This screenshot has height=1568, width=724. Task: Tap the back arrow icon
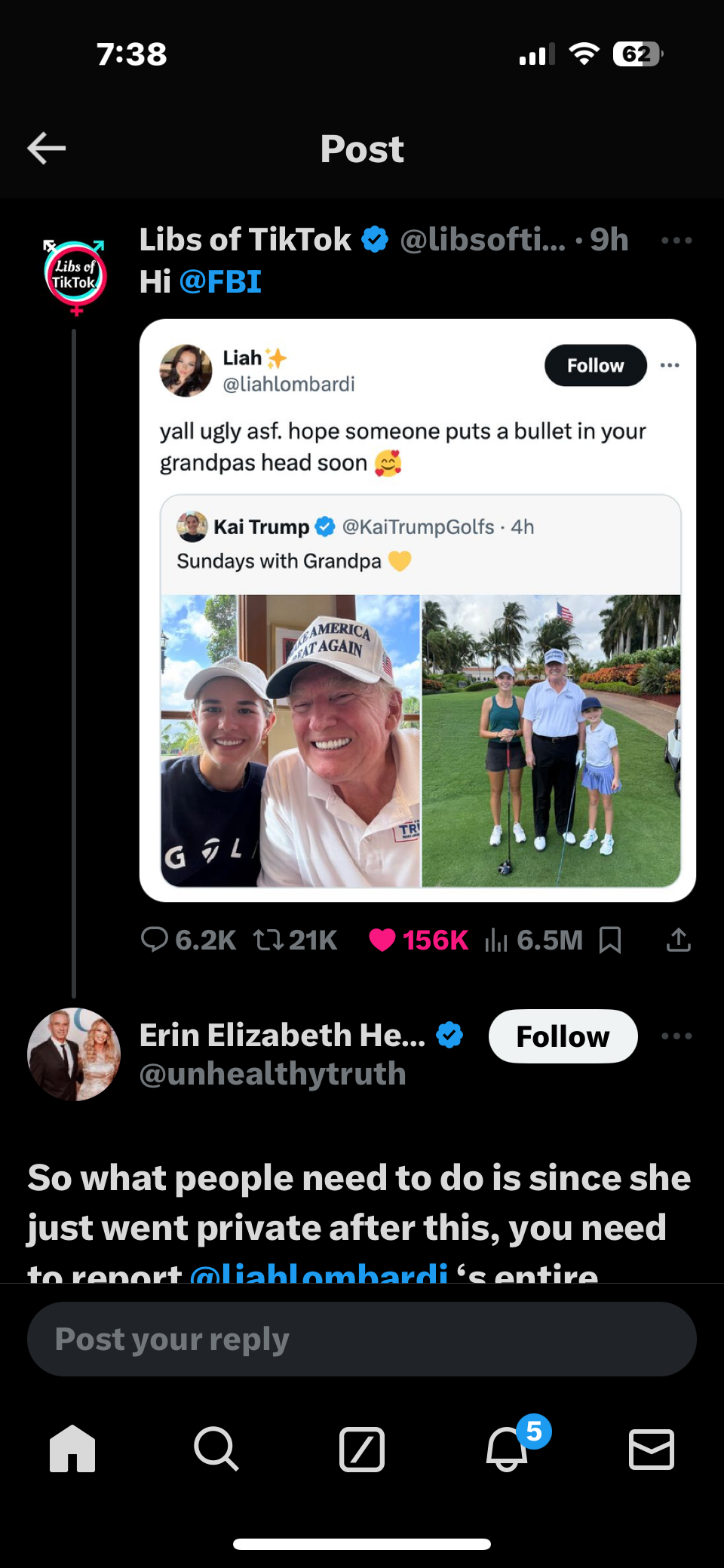pyautogui.click(x=47, y=148)
